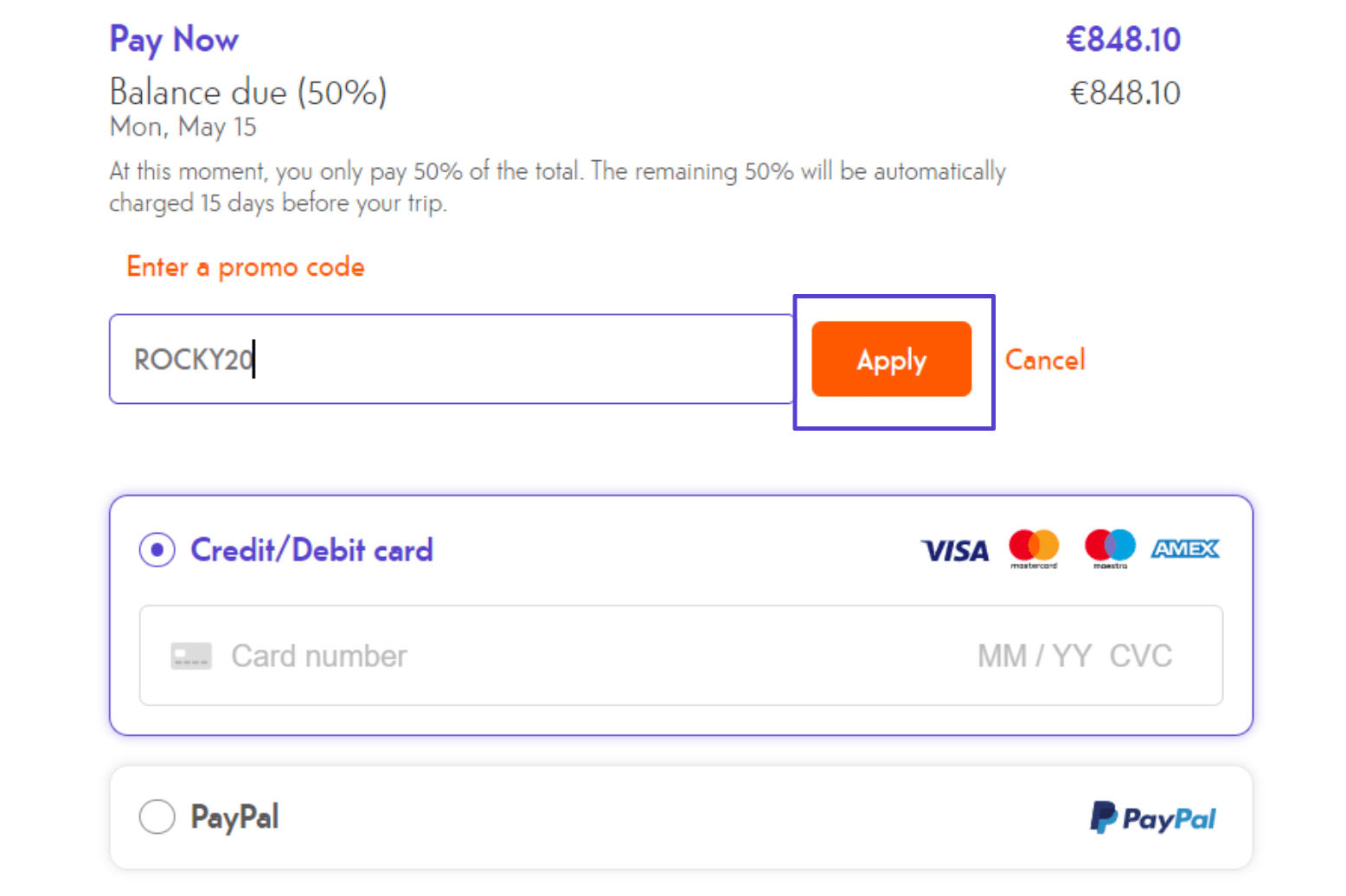The height and width of the screenshot is (896, 1346).
Task: Apply the ROCKY20 promo code
Action: (892, 359)
